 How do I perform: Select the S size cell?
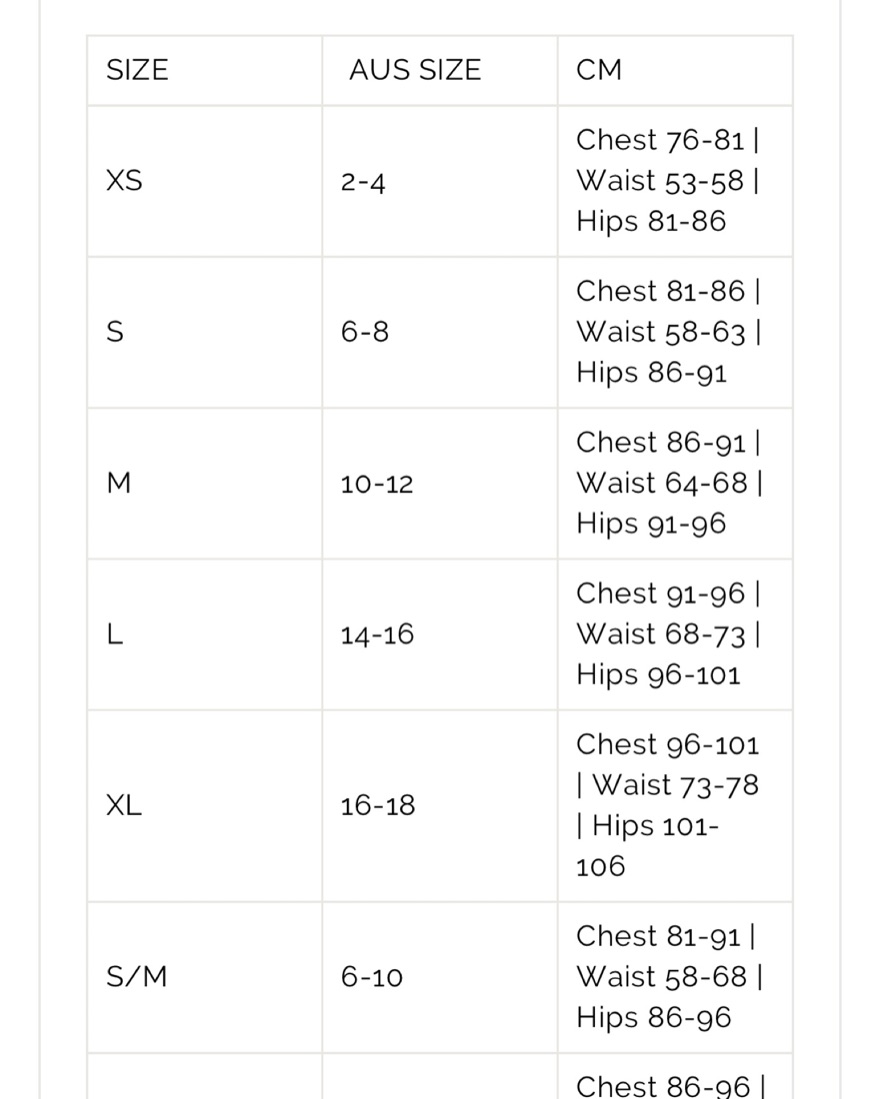click(x=205, y=332)
